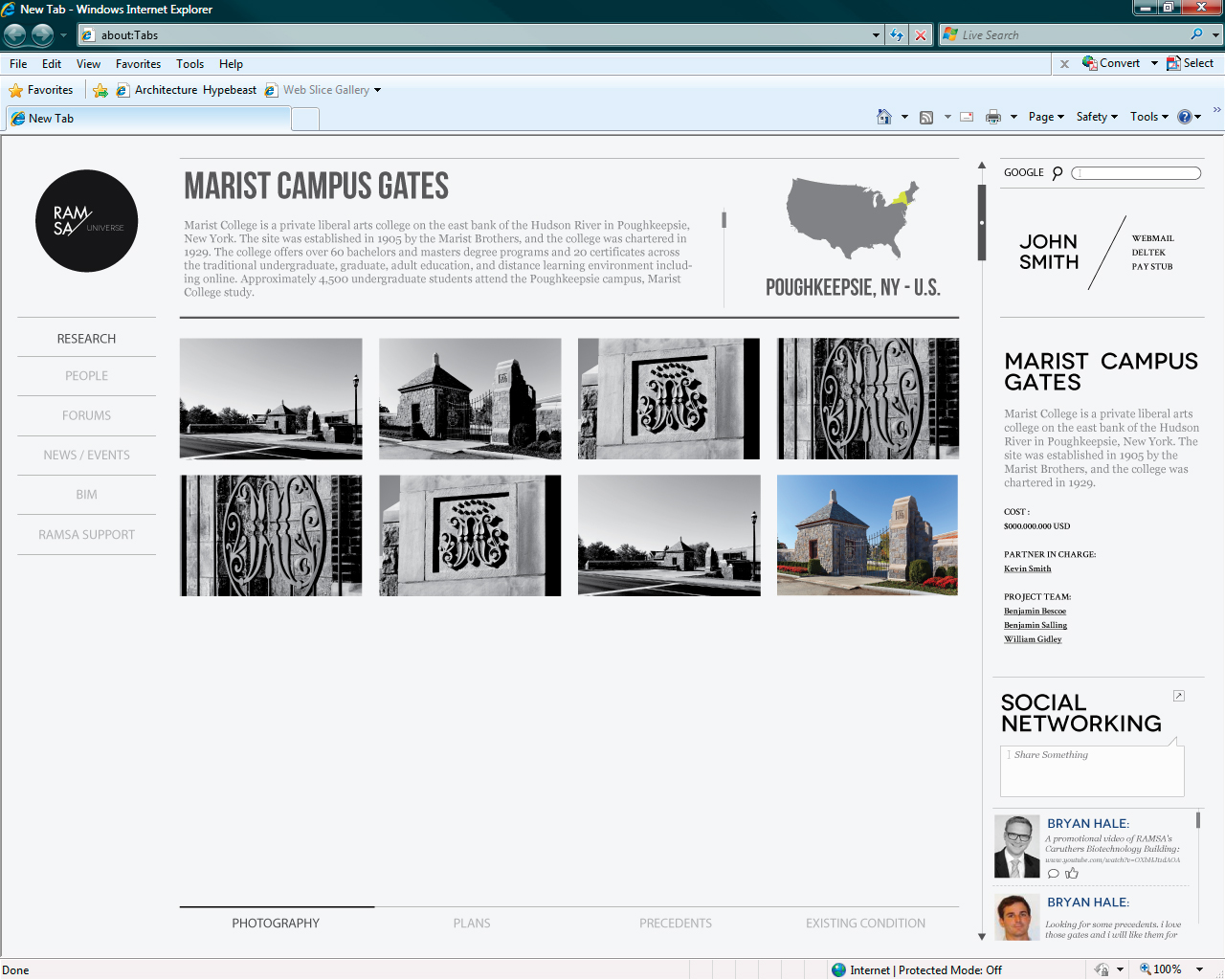Click the Refresh button beside address bar

(897, 35)
